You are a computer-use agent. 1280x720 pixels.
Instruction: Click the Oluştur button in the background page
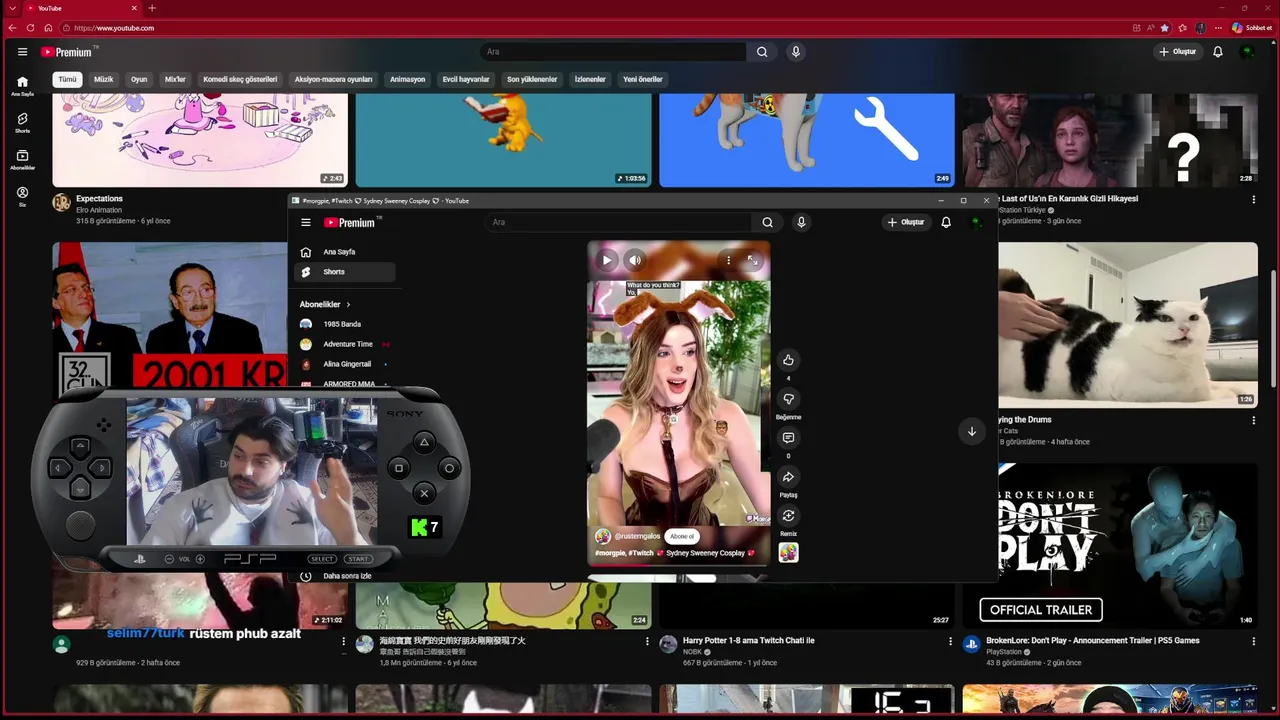(1178, 52)
